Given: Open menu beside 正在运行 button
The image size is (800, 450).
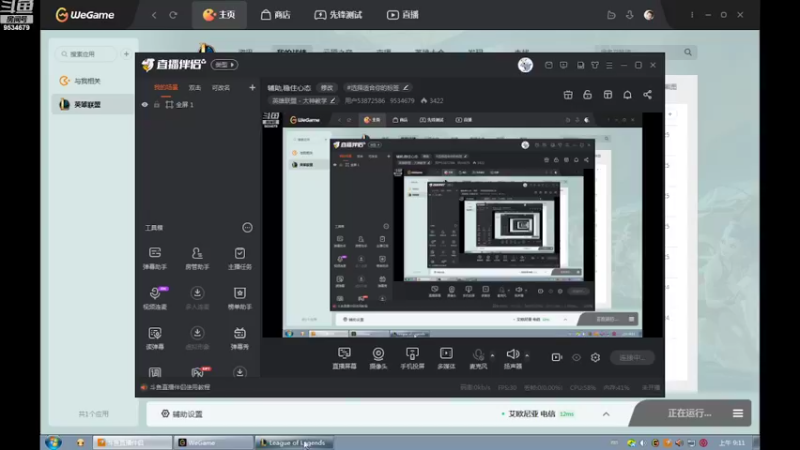Looking at the screenshot, I should [x=738, y=413].
